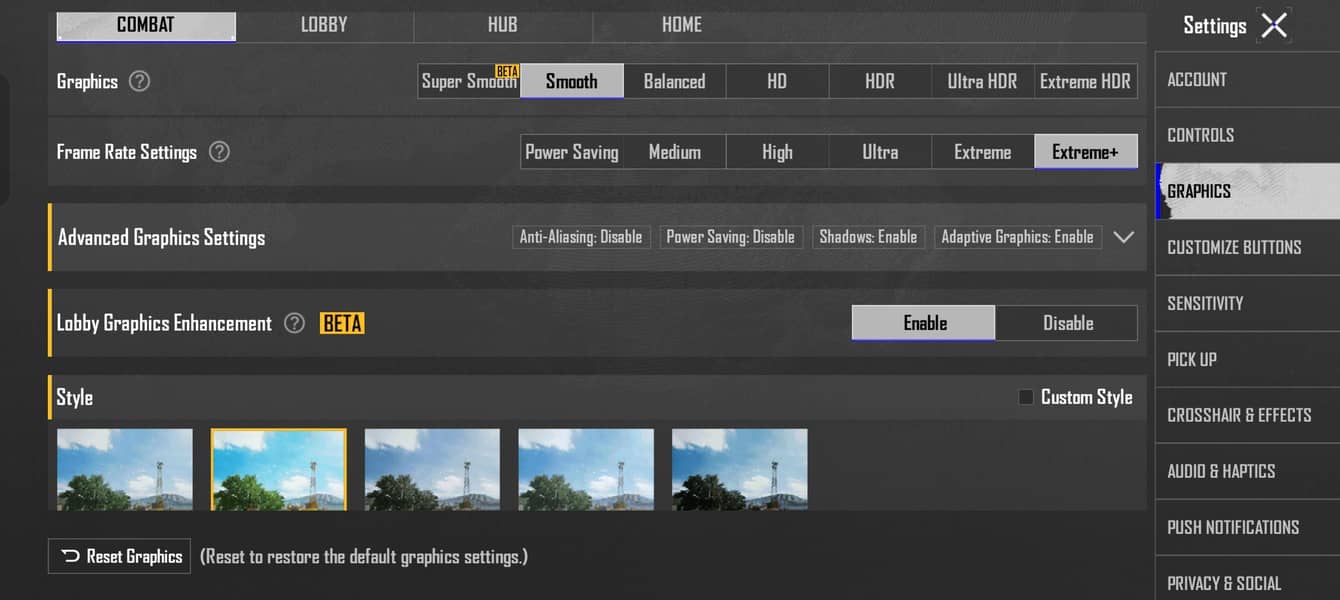This screenshot has height=600, width=1340.
Task: Select HDR graphics quality
Action: (880, 81)
